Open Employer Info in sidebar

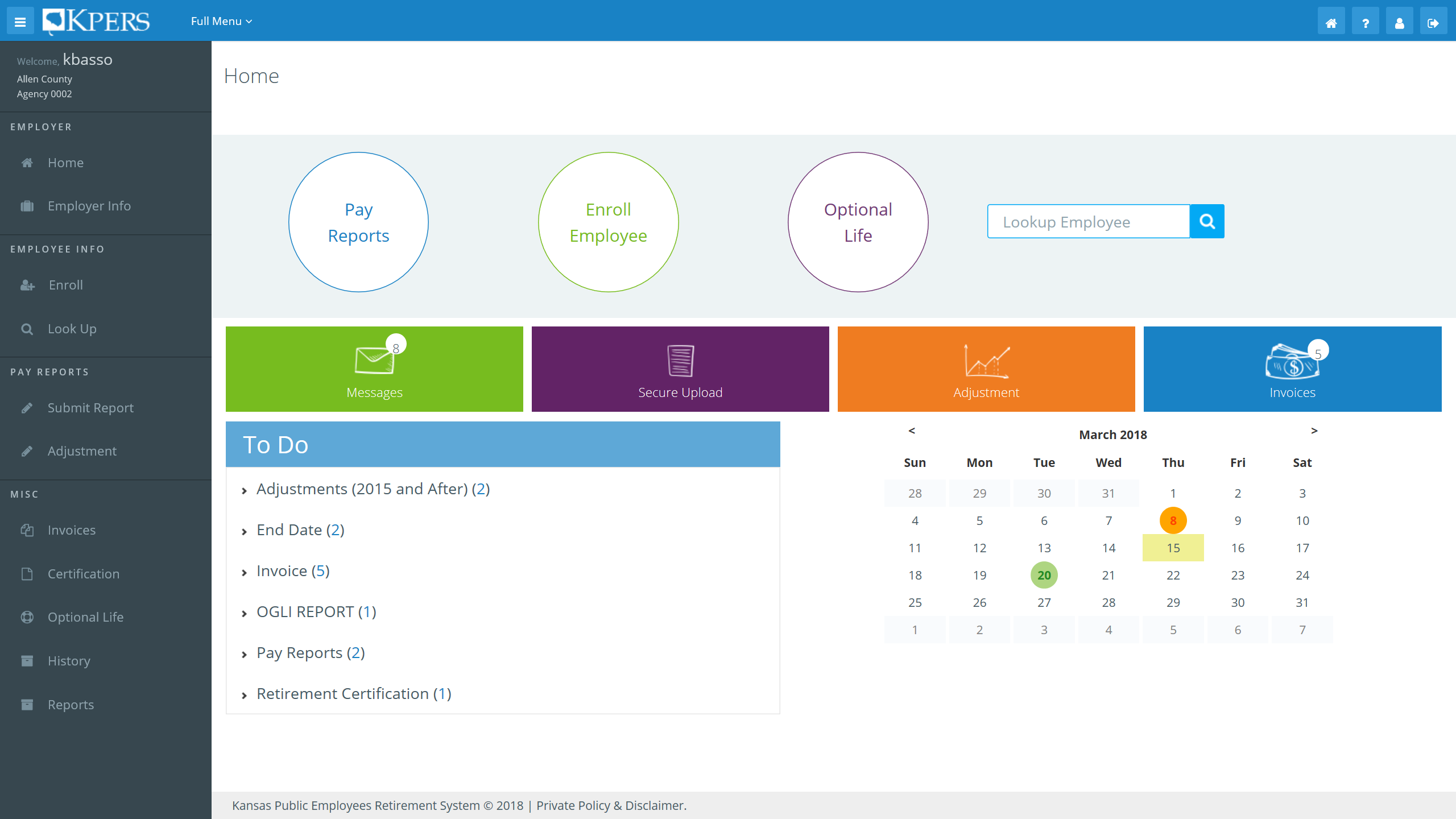point(106,206)
